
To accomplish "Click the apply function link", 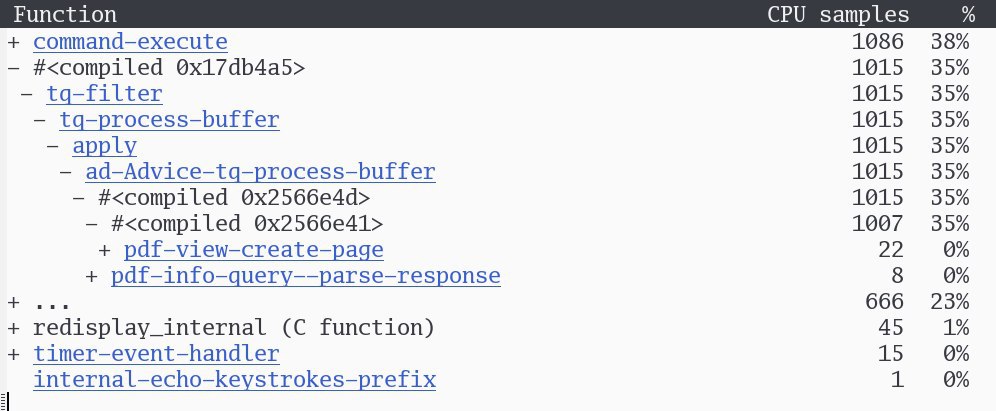I will click(105, 146).
